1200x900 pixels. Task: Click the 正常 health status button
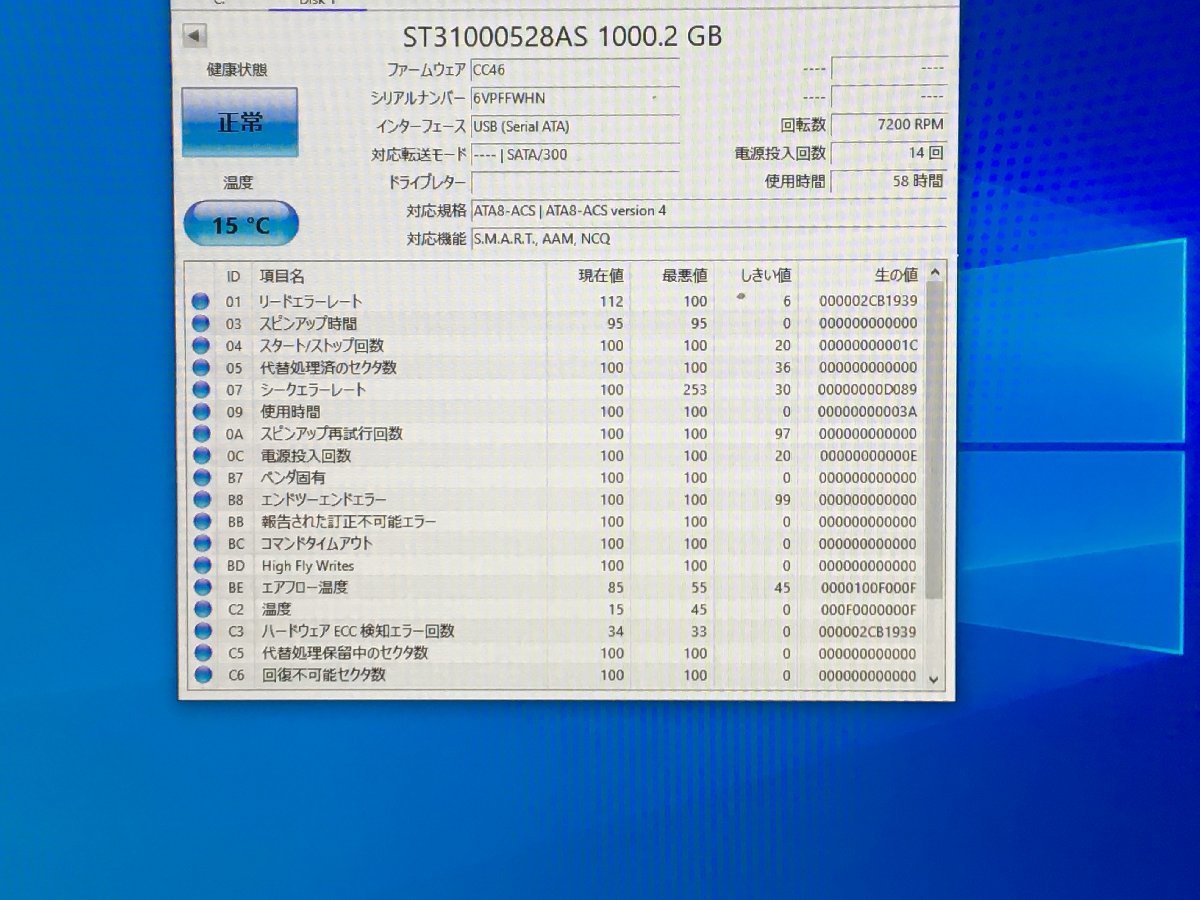point(238,122)
